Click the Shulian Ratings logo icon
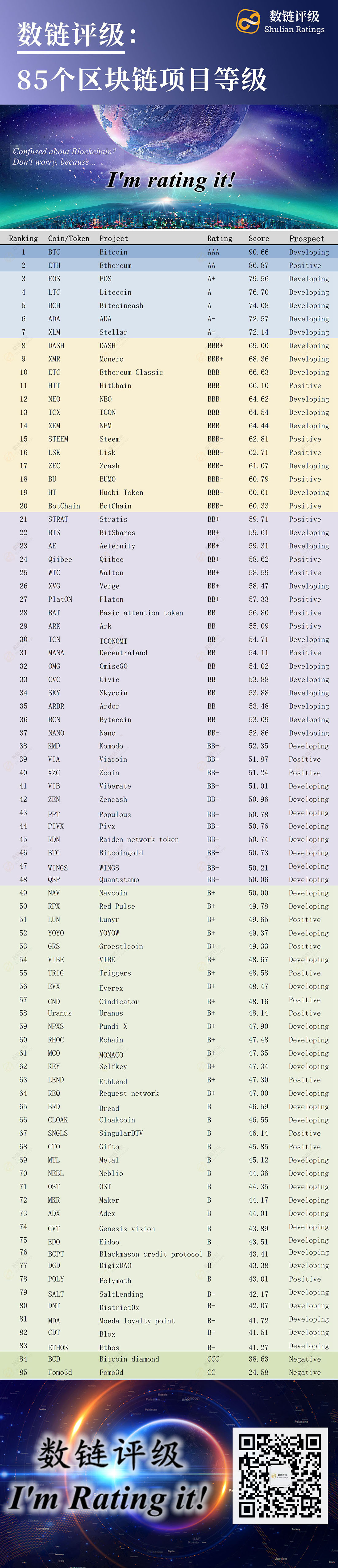 click(248, 21)
